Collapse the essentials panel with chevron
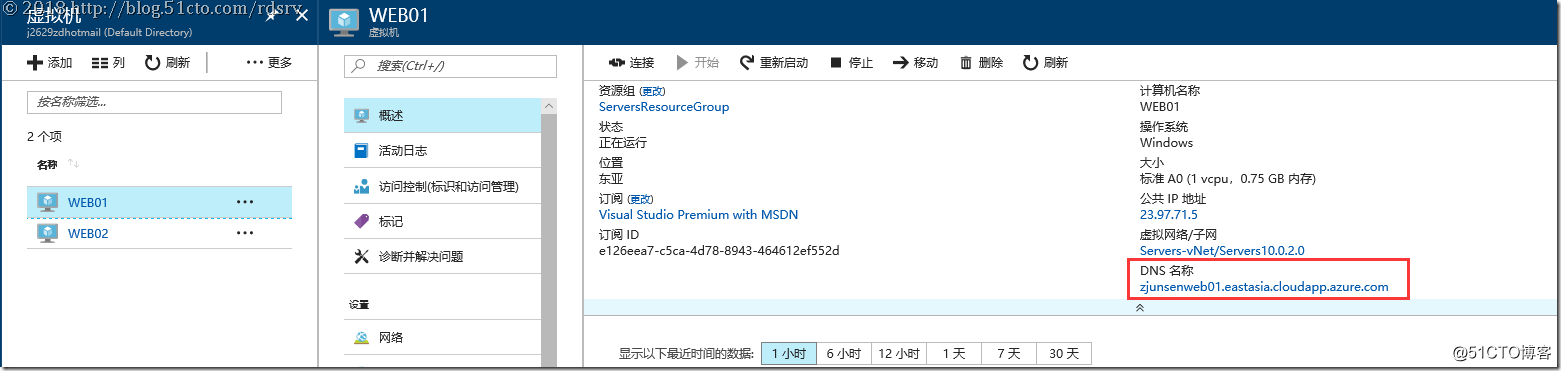 pos(1139,308)
